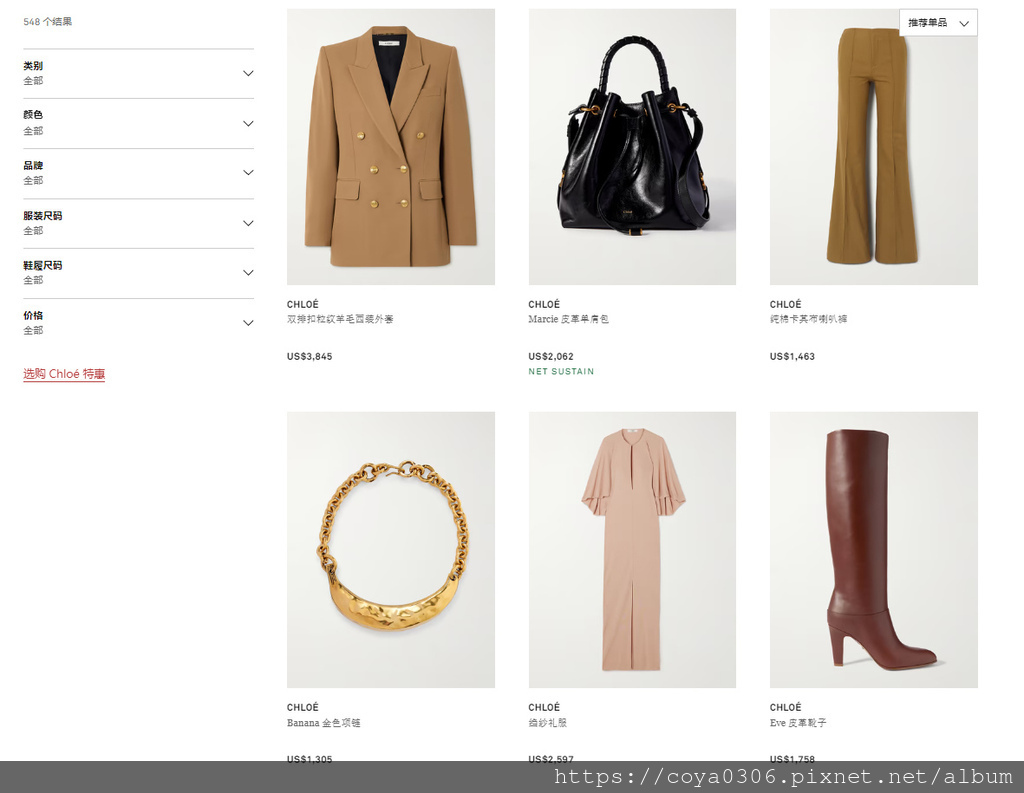Expand the 鞋履尺码 filter chevron
The width and height of the screenshot is (1024, 793).
(x=248, y=273)
